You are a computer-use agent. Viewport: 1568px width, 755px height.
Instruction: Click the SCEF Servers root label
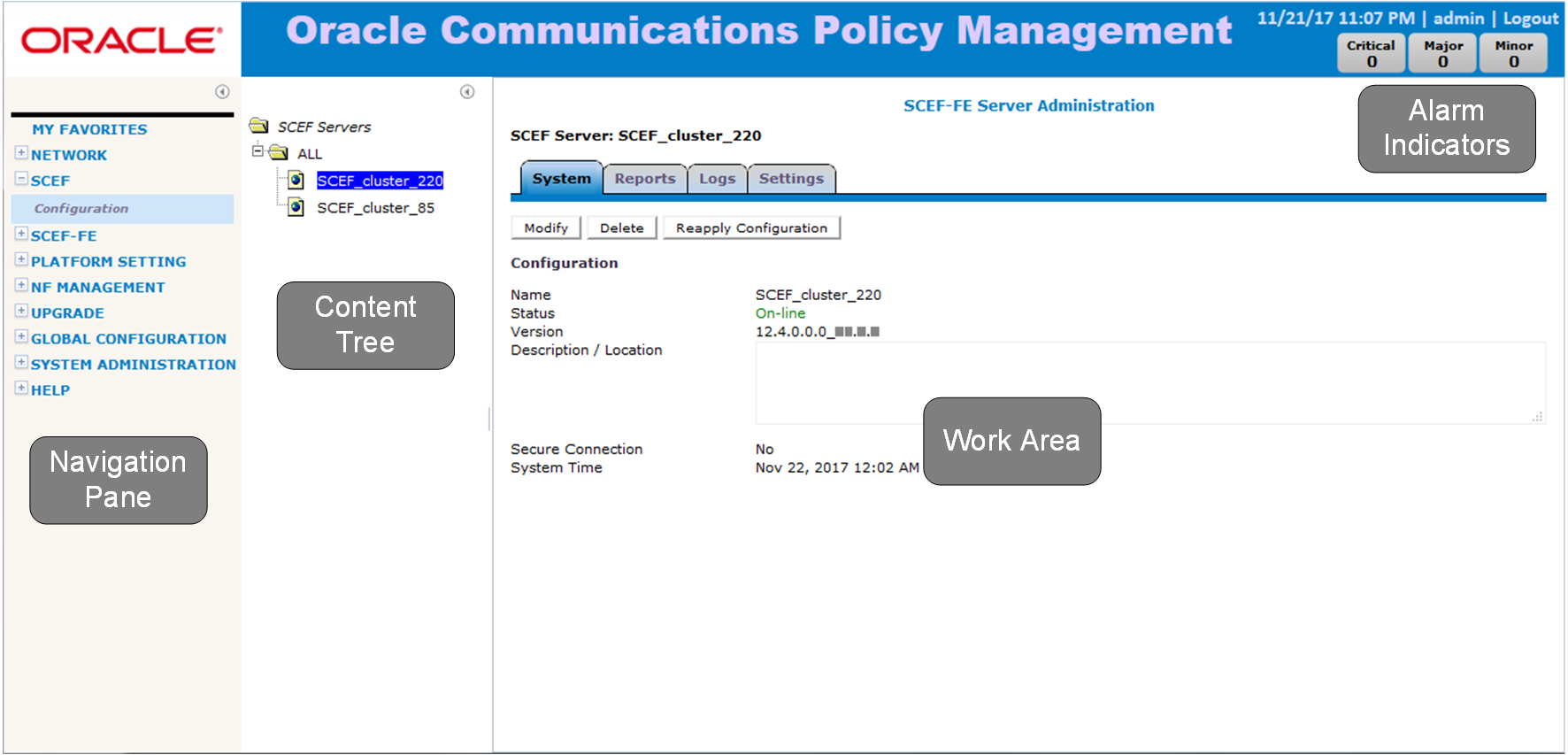[x=325, y=127]
